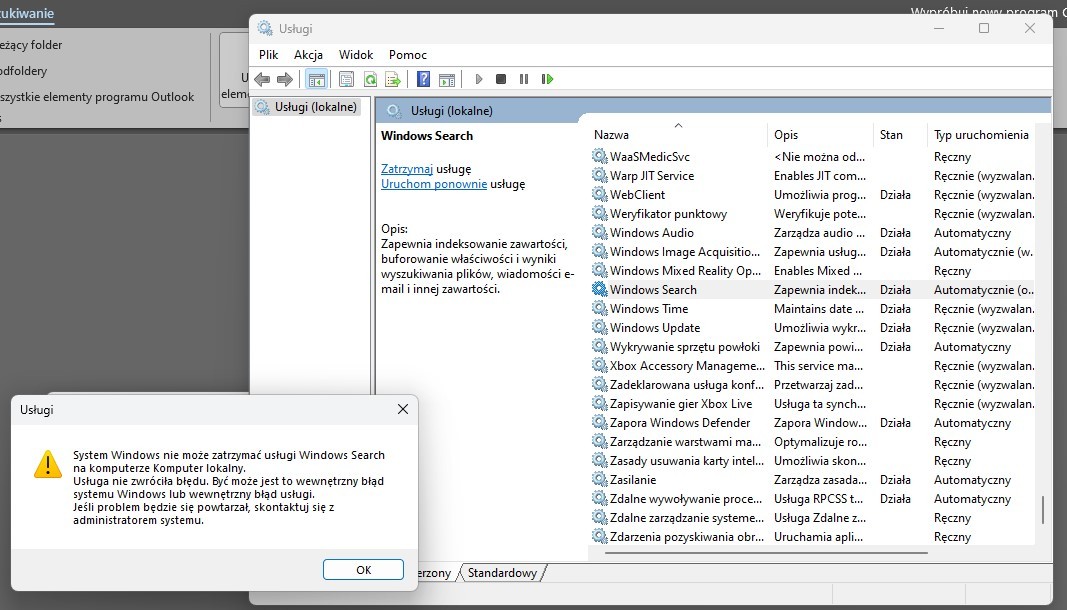Screen dimensions: 1067x610
Task: Select the Weryfikator punktowy service
Action: [x=812, y=213]
